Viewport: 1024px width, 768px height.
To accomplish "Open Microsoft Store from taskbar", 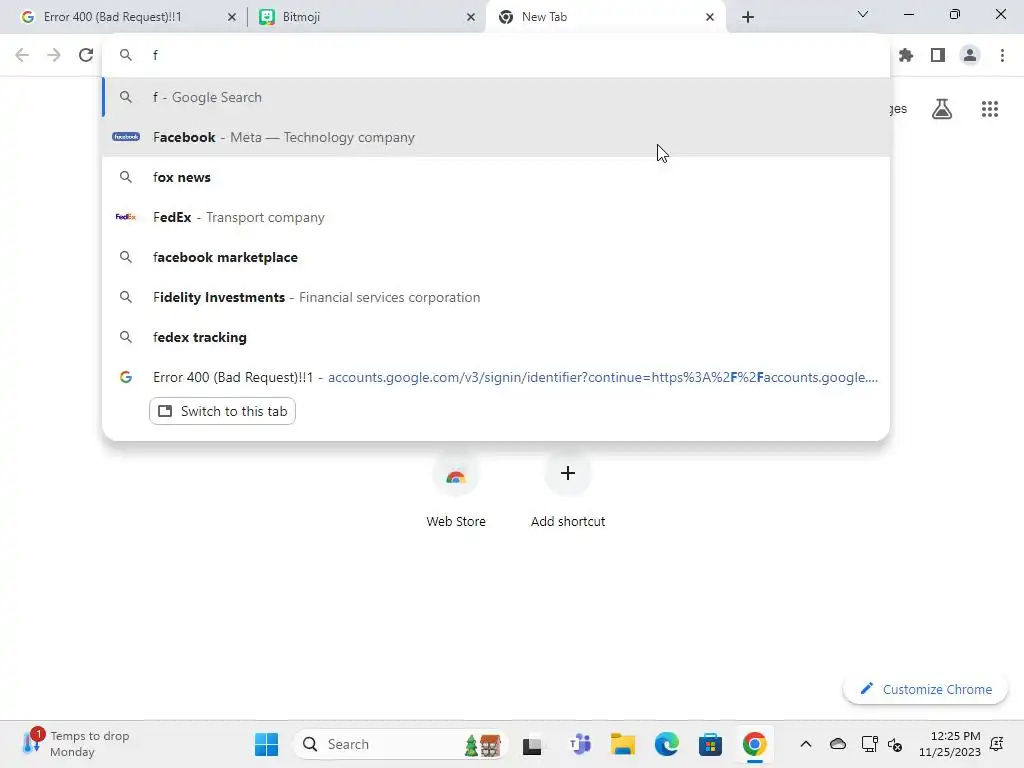I will 711,744.
